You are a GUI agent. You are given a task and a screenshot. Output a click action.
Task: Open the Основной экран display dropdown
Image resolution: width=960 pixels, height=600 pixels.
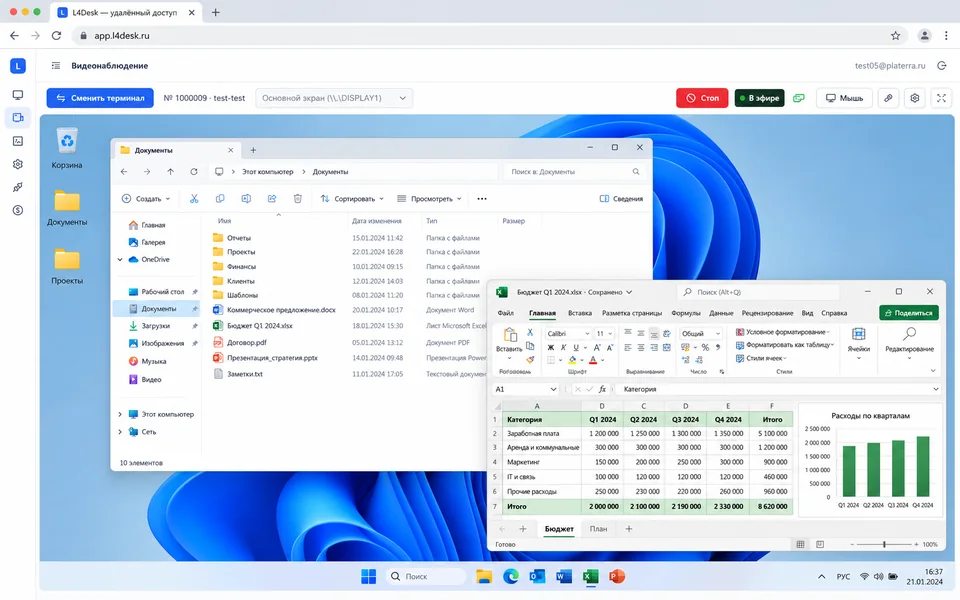[x=334, y=98]
